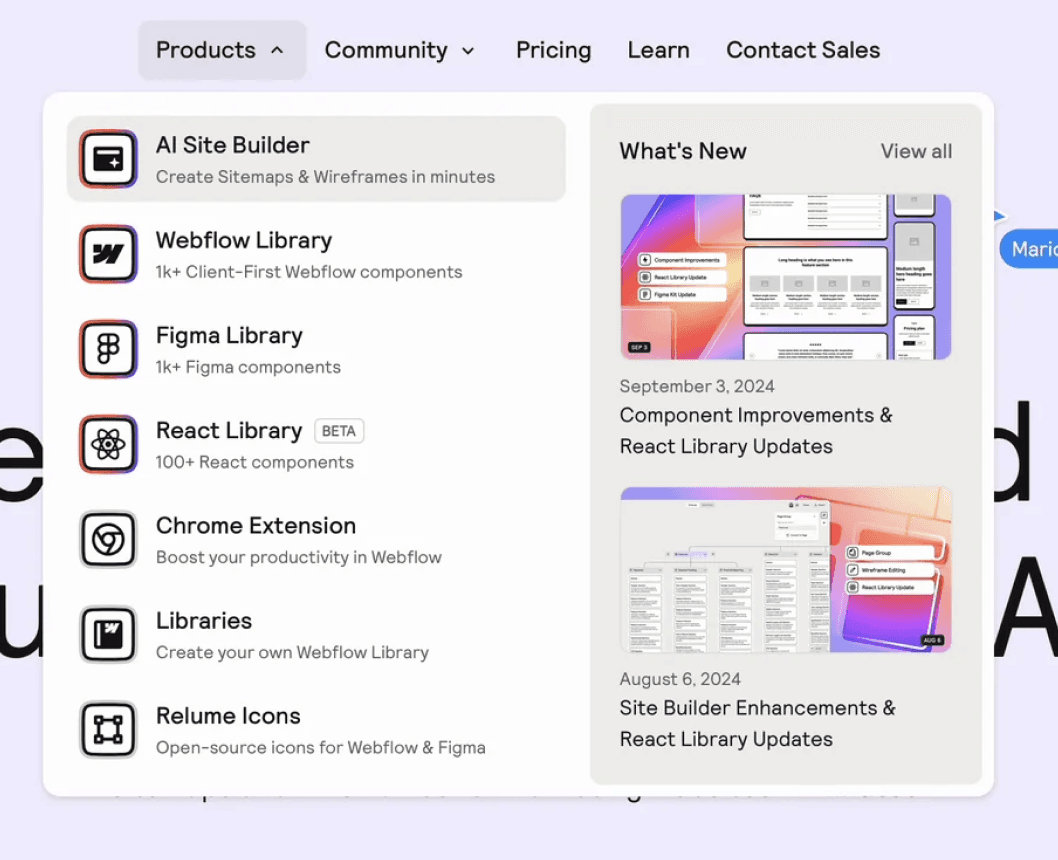The image size is (1058, 860).
Task: Click '100+ React components' description
Action: point(254,462)
